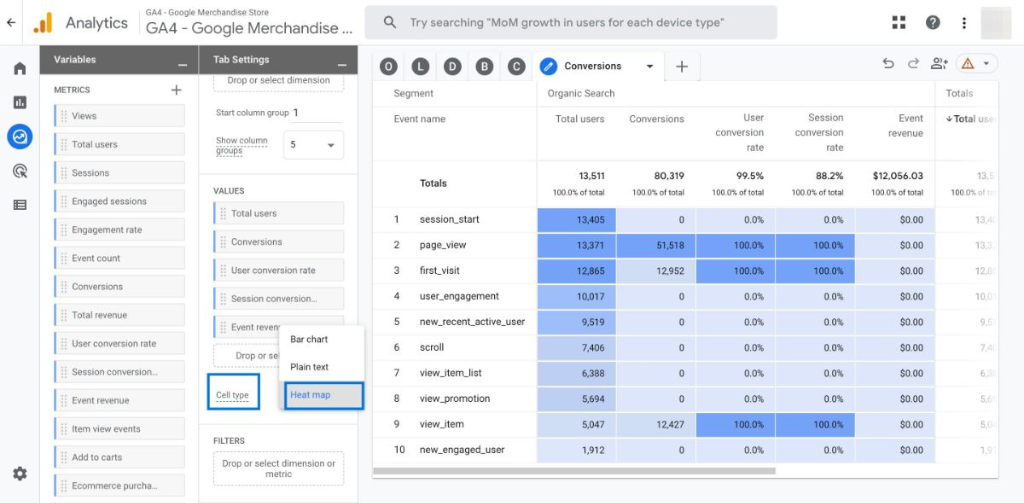Minimize the Tab Settings panel
Screen dimensions: 1024x503
coord(342,65)
